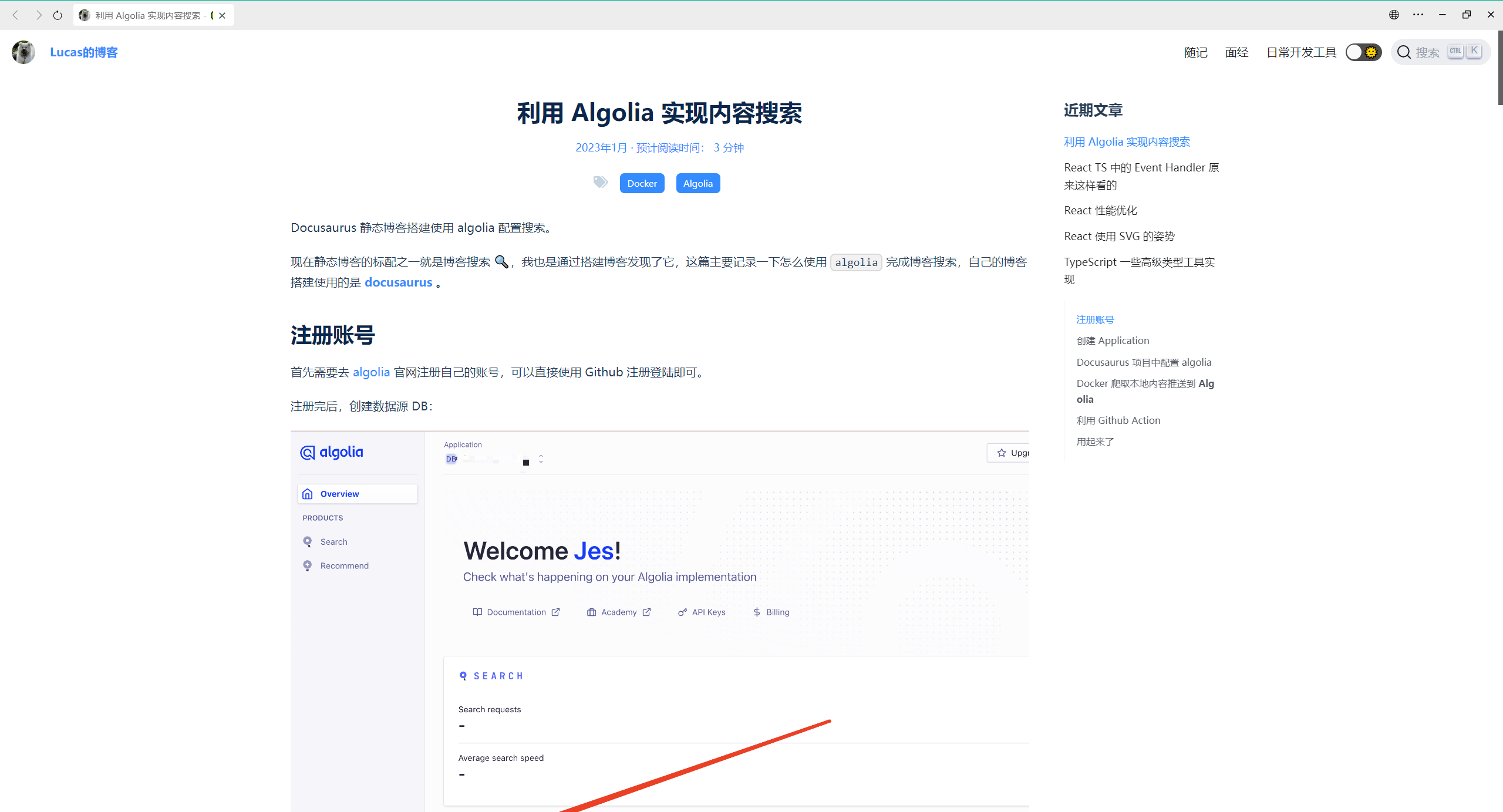The width and height of the screenshot is (1503, 812).
Task: Click the page vertical scrollbar
Action: point(1500,68)
